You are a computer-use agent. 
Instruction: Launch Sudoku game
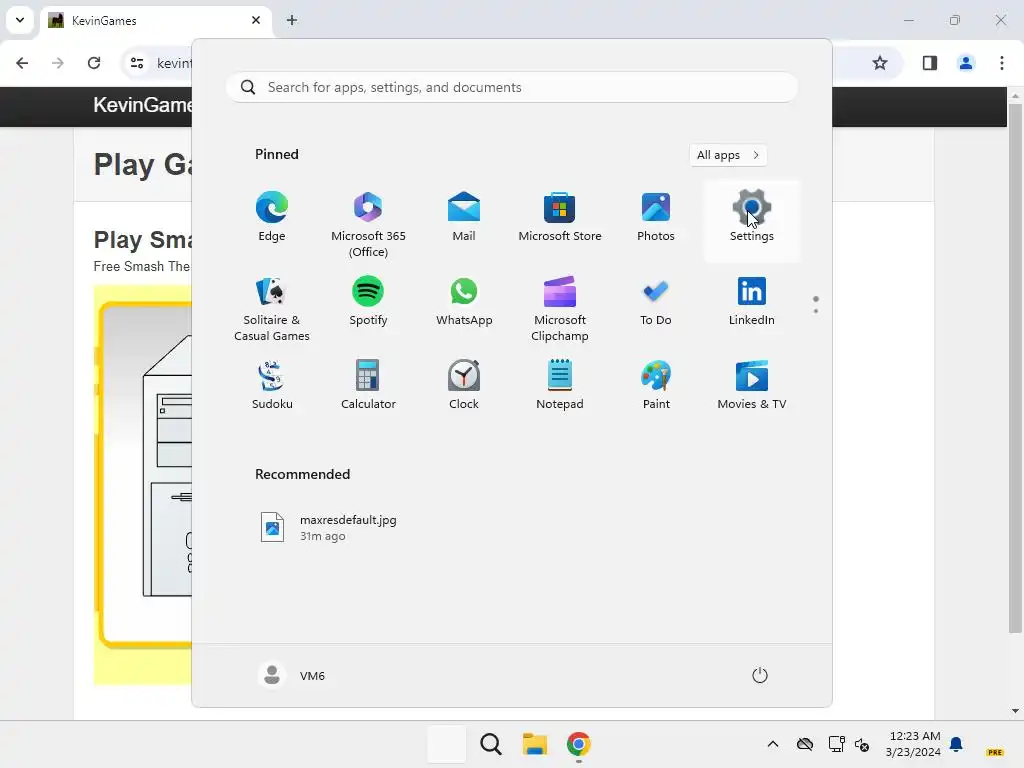(272, 385)
